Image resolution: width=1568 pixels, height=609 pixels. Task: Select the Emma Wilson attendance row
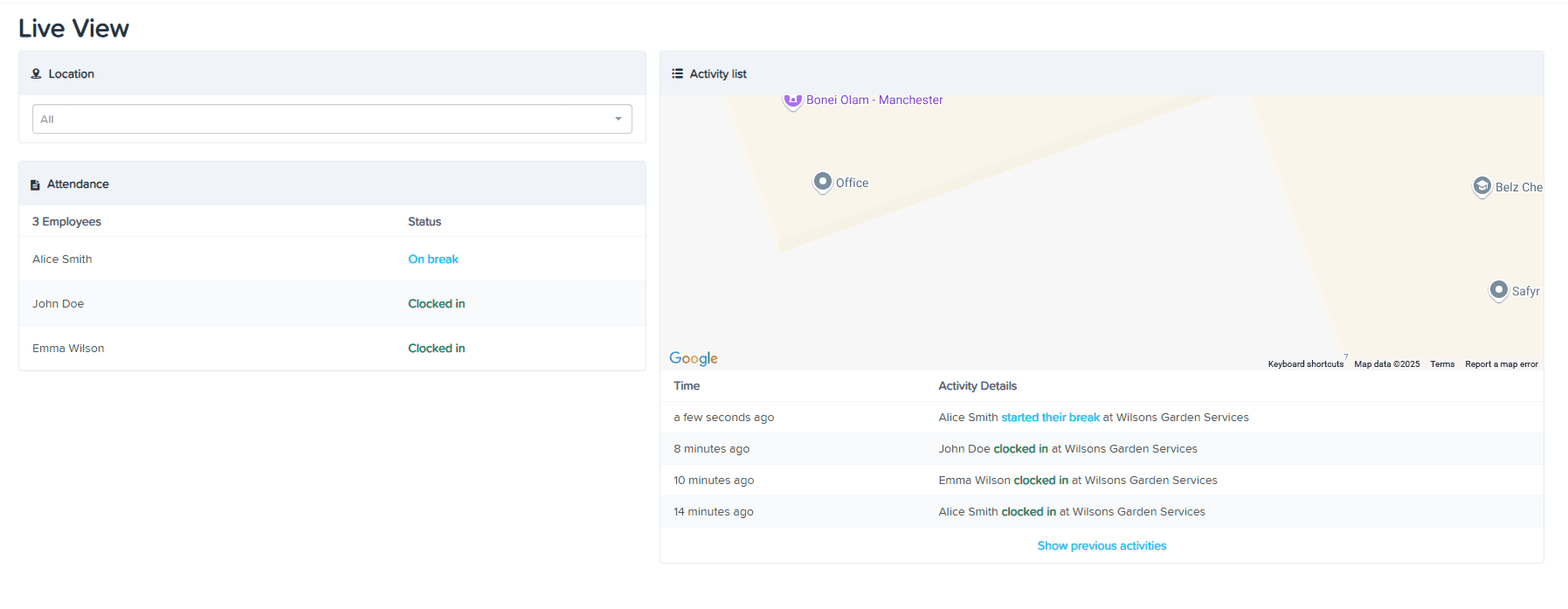tap(332, 349)
